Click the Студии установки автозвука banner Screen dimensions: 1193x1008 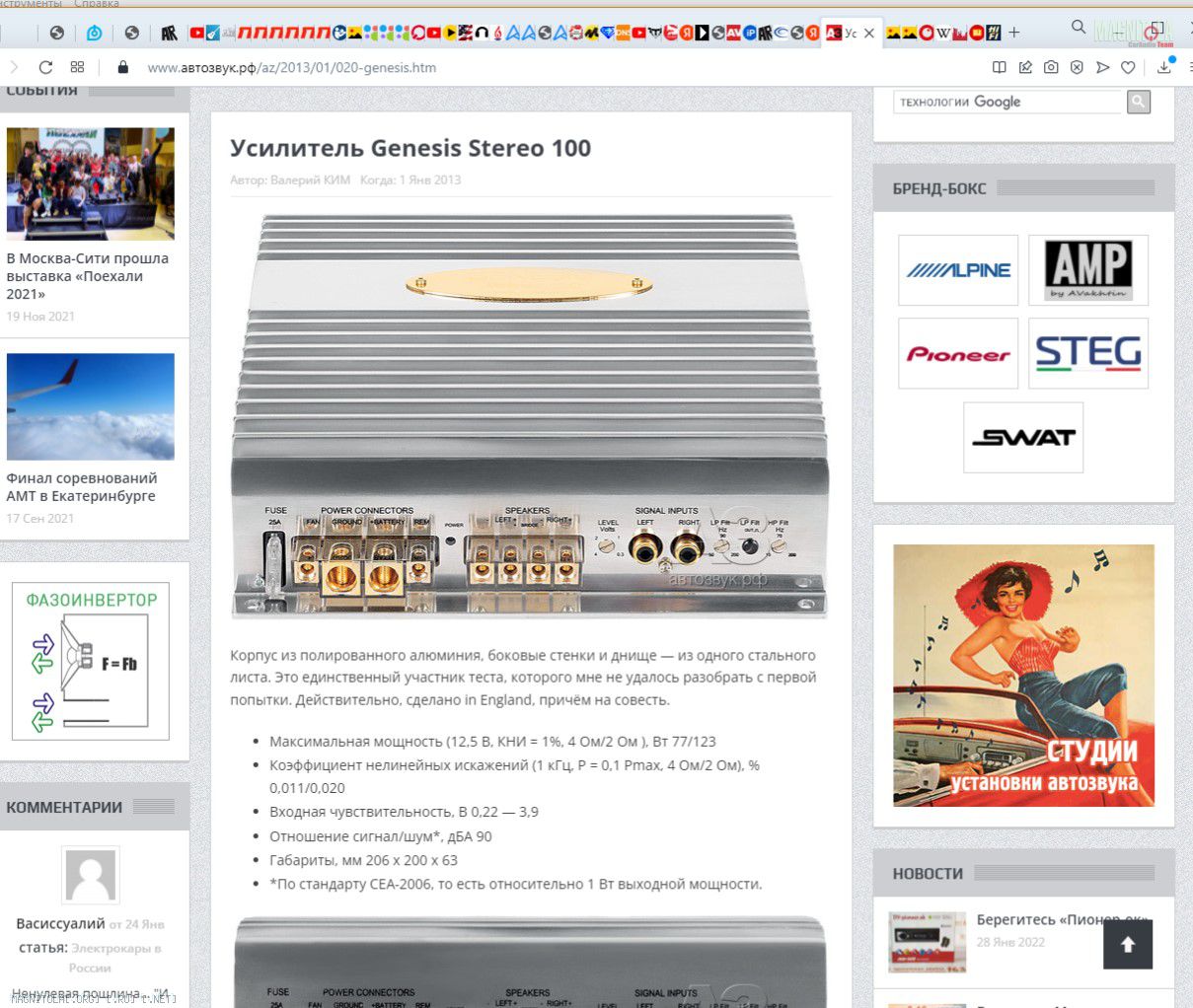coord(1023,676)
